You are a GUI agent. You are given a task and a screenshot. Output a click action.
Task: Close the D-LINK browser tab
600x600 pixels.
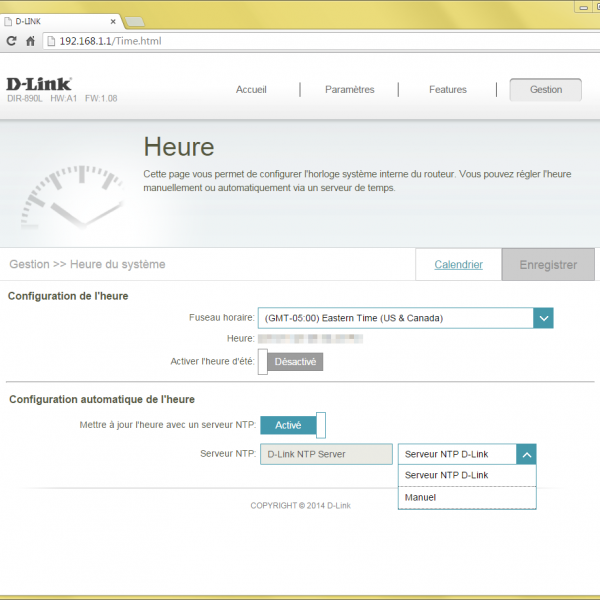[x=112, y=20]
